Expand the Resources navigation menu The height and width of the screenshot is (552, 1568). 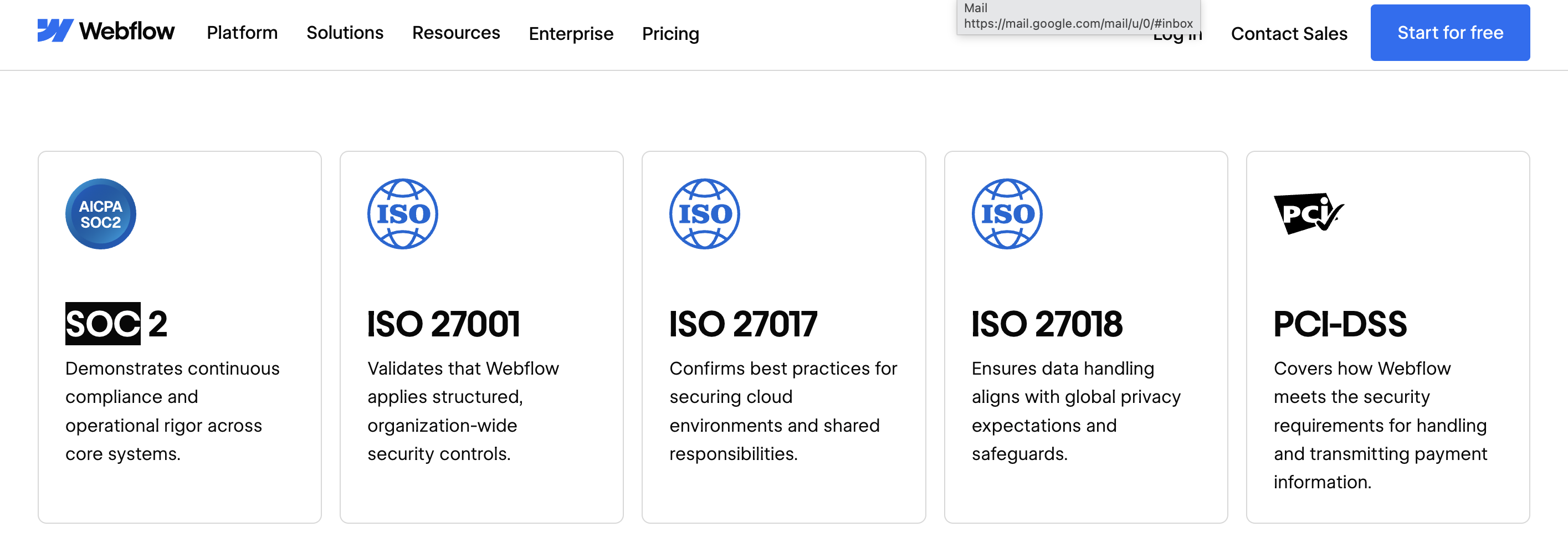(455, 33)
